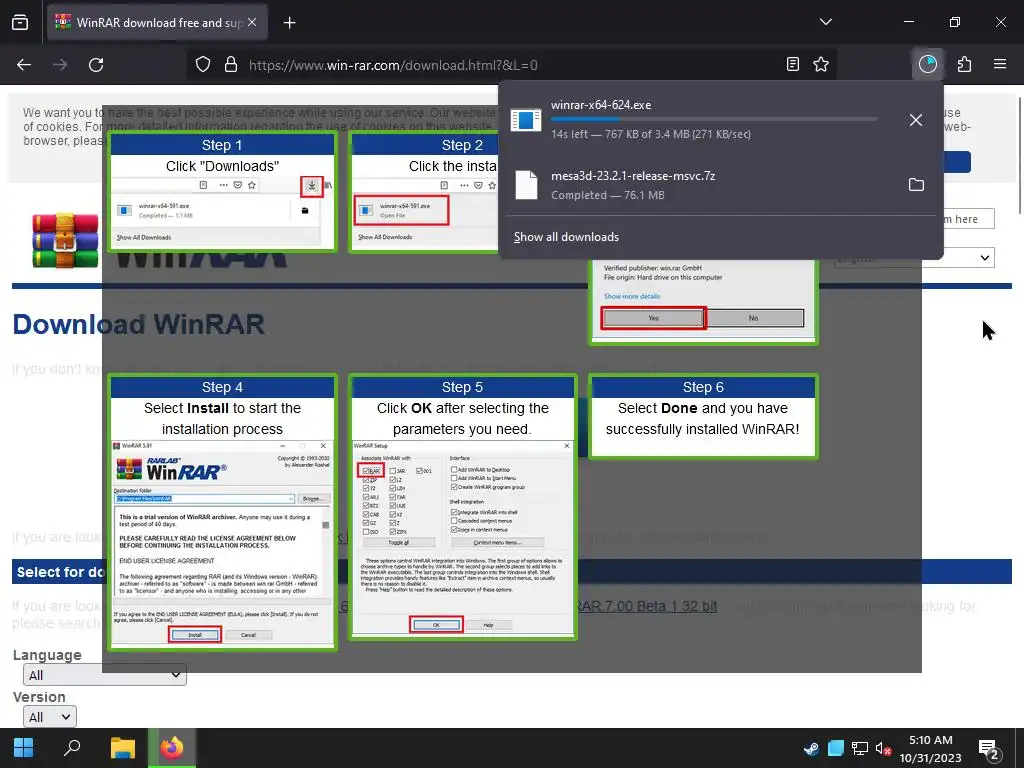Show mesa3d file in folder

coord(916,184)
